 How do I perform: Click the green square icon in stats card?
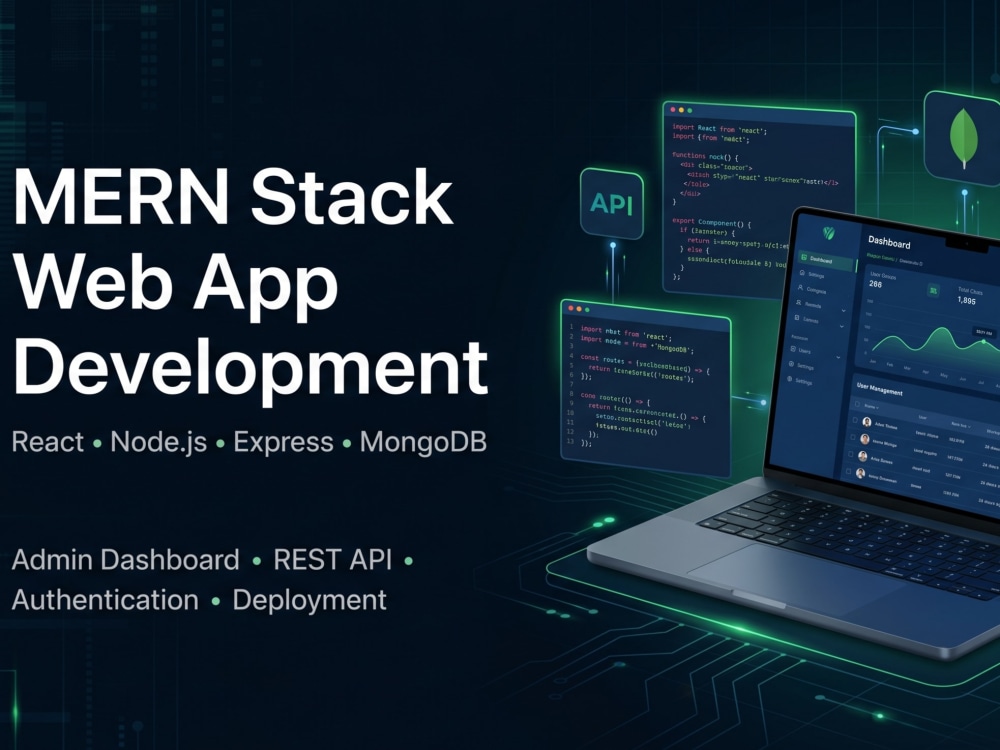933,291
